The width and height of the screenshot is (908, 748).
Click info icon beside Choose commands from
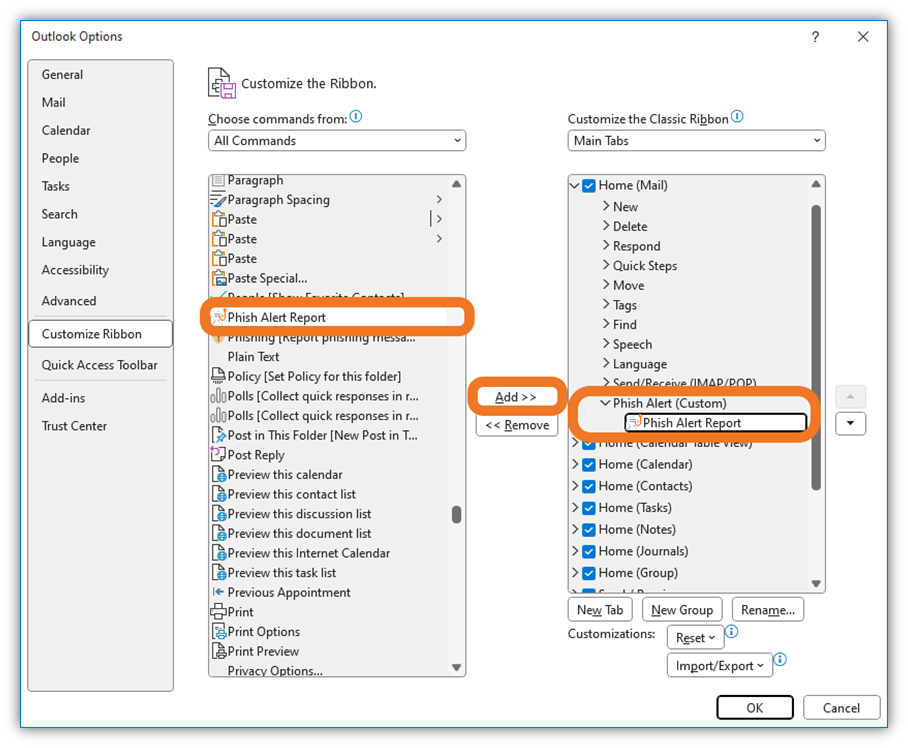click(356, 116)
